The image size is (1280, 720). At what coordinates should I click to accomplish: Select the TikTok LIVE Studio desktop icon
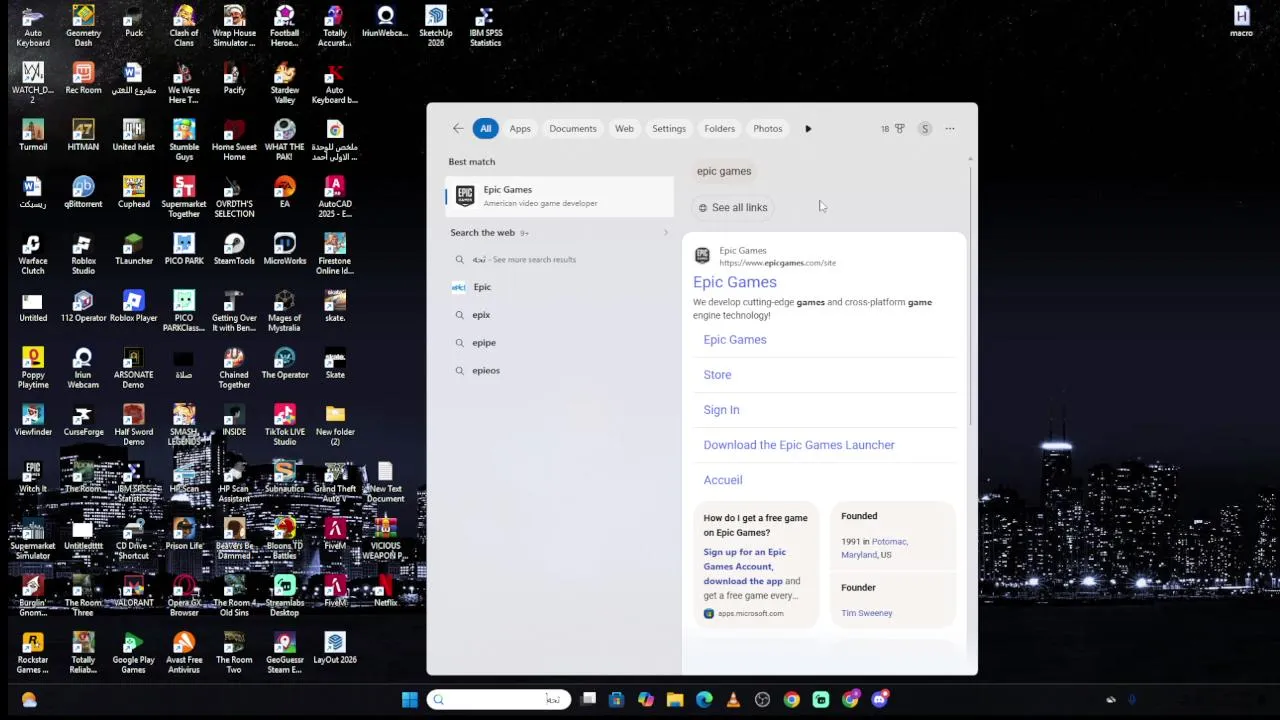coord(285,425)
